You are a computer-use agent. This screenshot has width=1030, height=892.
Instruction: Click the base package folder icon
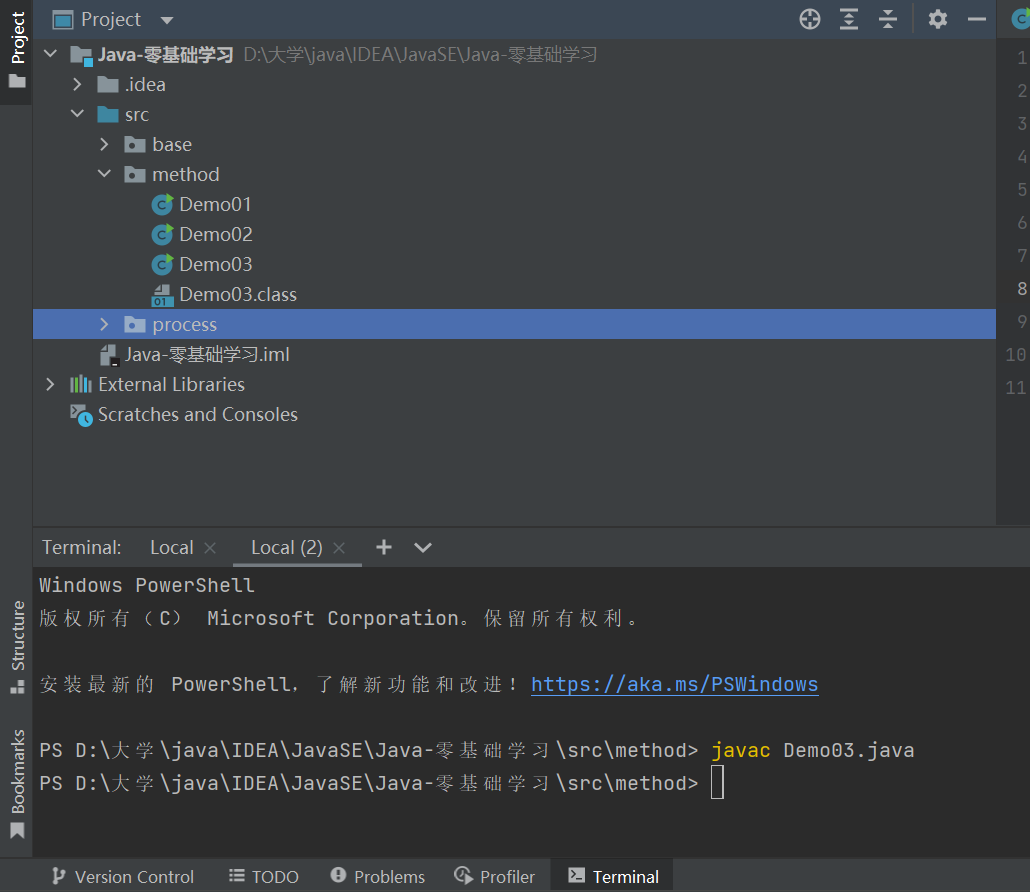coord(135,145)
